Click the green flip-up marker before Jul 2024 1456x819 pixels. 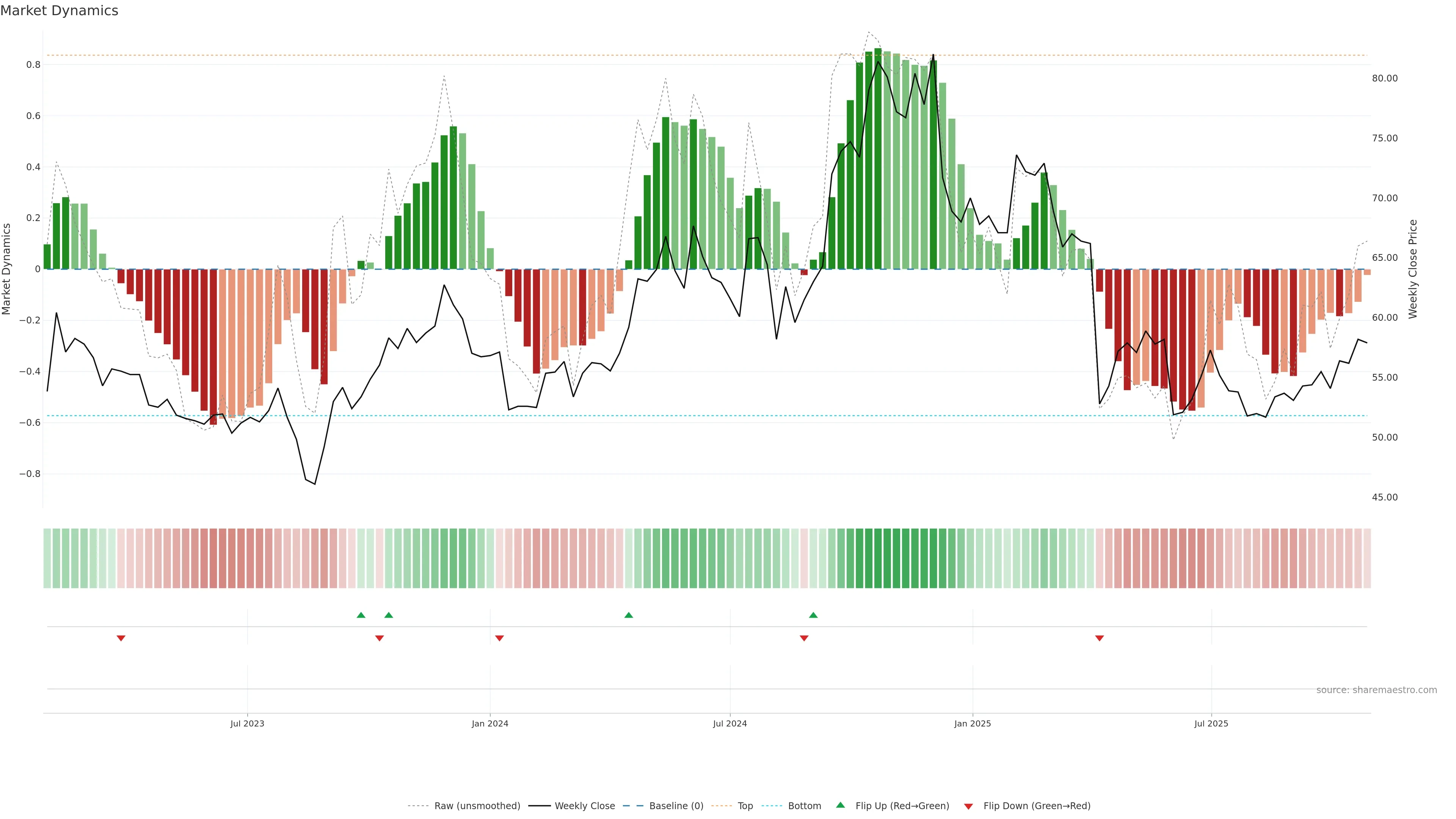click(x=629, y=615)
